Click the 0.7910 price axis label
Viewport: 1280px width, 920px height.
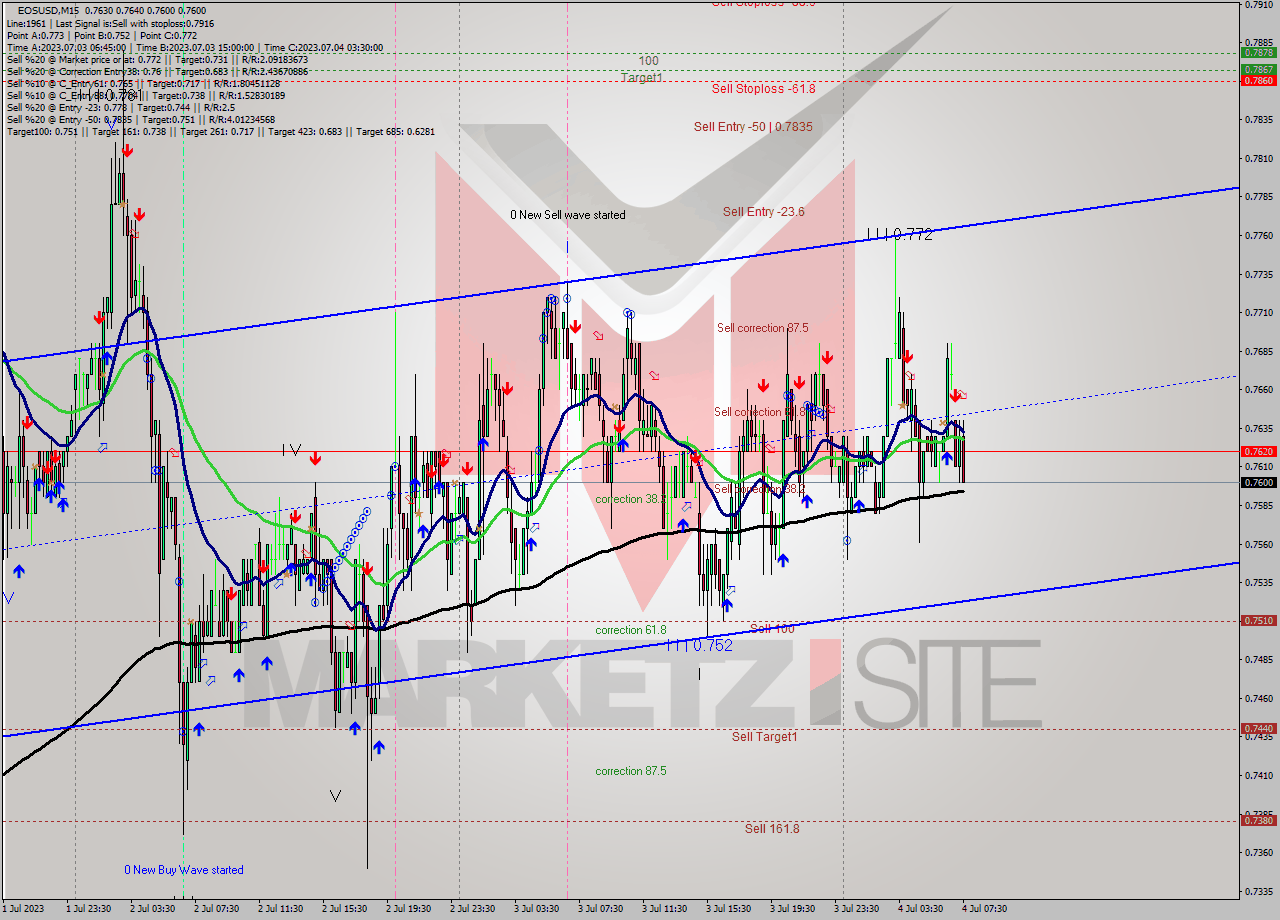pyautogui.click(x=1258, y=4)
